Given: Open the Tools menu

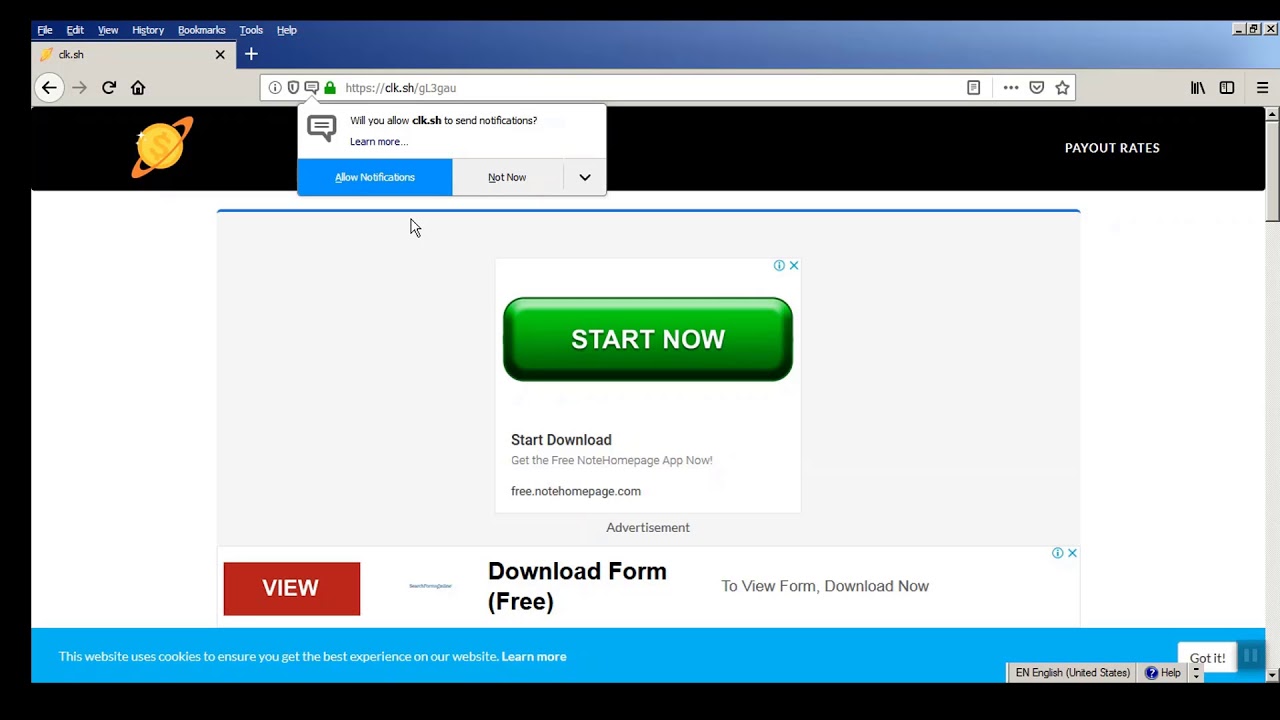Looking at the screenshot, I should (x=251, y=30).
